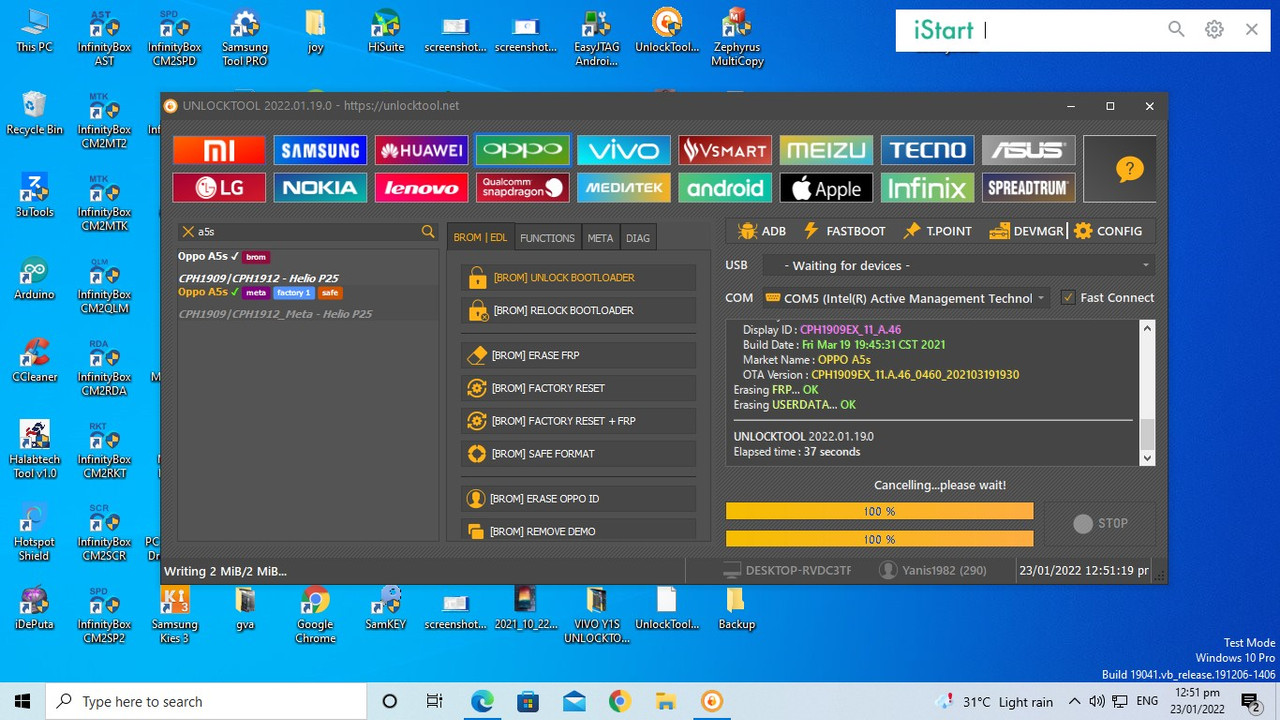Click the Yanis1982 (290) user status

tap(933, 570)
